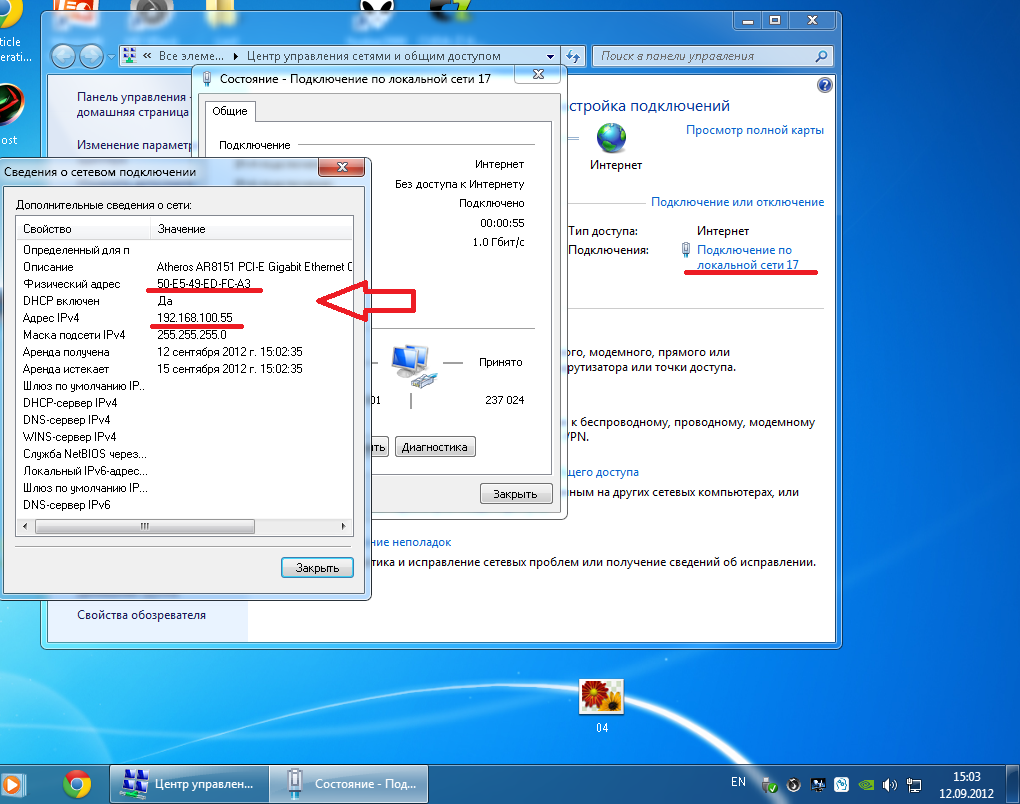Select the Аренда получена row
Image resolution: width=1020 pixels, height=804 pixels.
(185, 352)
